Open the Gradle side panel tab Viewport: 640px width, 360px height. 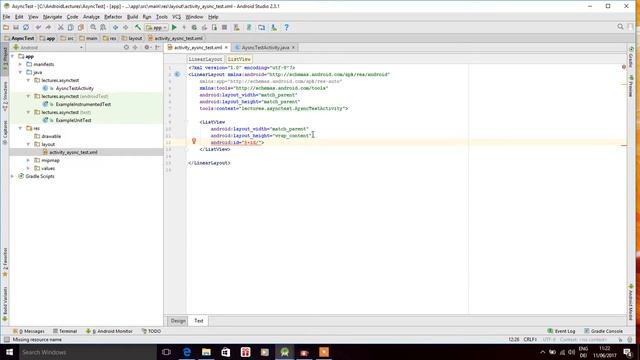pyautogui.click(x=631, y=57)
